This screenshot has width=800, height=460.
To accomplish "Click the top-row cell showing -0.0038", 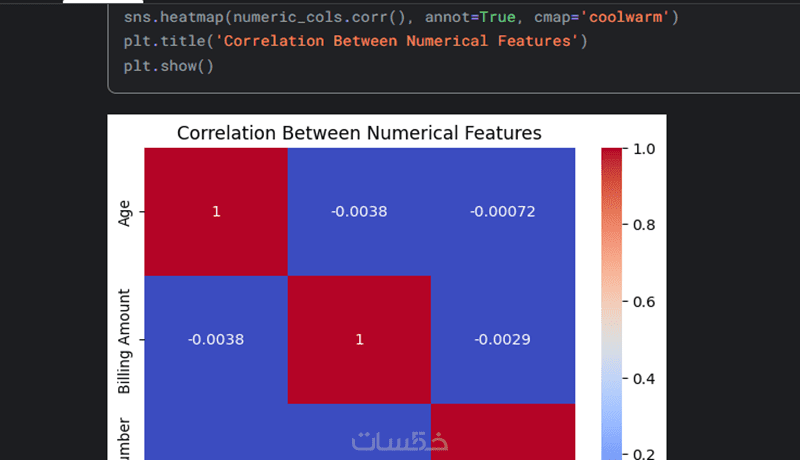I will 359,212.
